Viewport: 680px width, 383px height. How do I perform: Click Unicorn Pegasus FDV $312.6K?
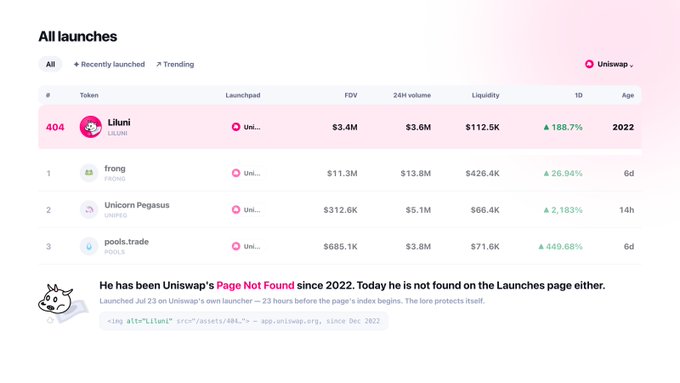click(340, 210)
